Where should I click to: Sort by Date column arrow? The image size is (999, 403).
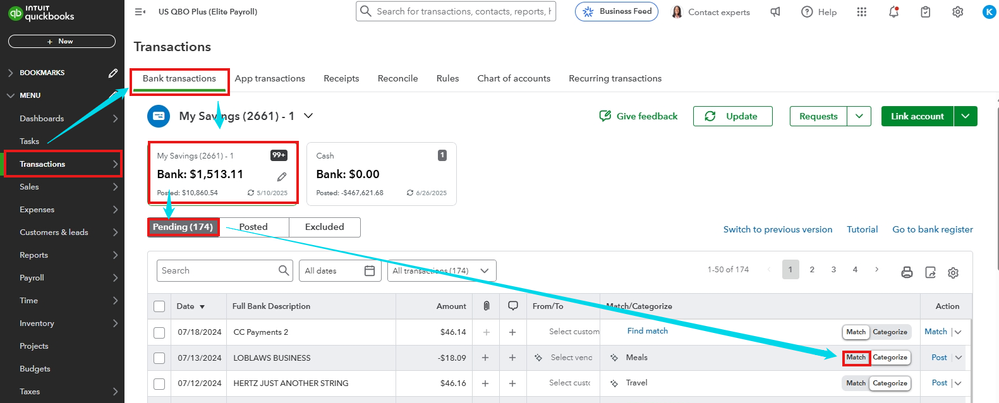pyautogui.click(x=203, y=307)
